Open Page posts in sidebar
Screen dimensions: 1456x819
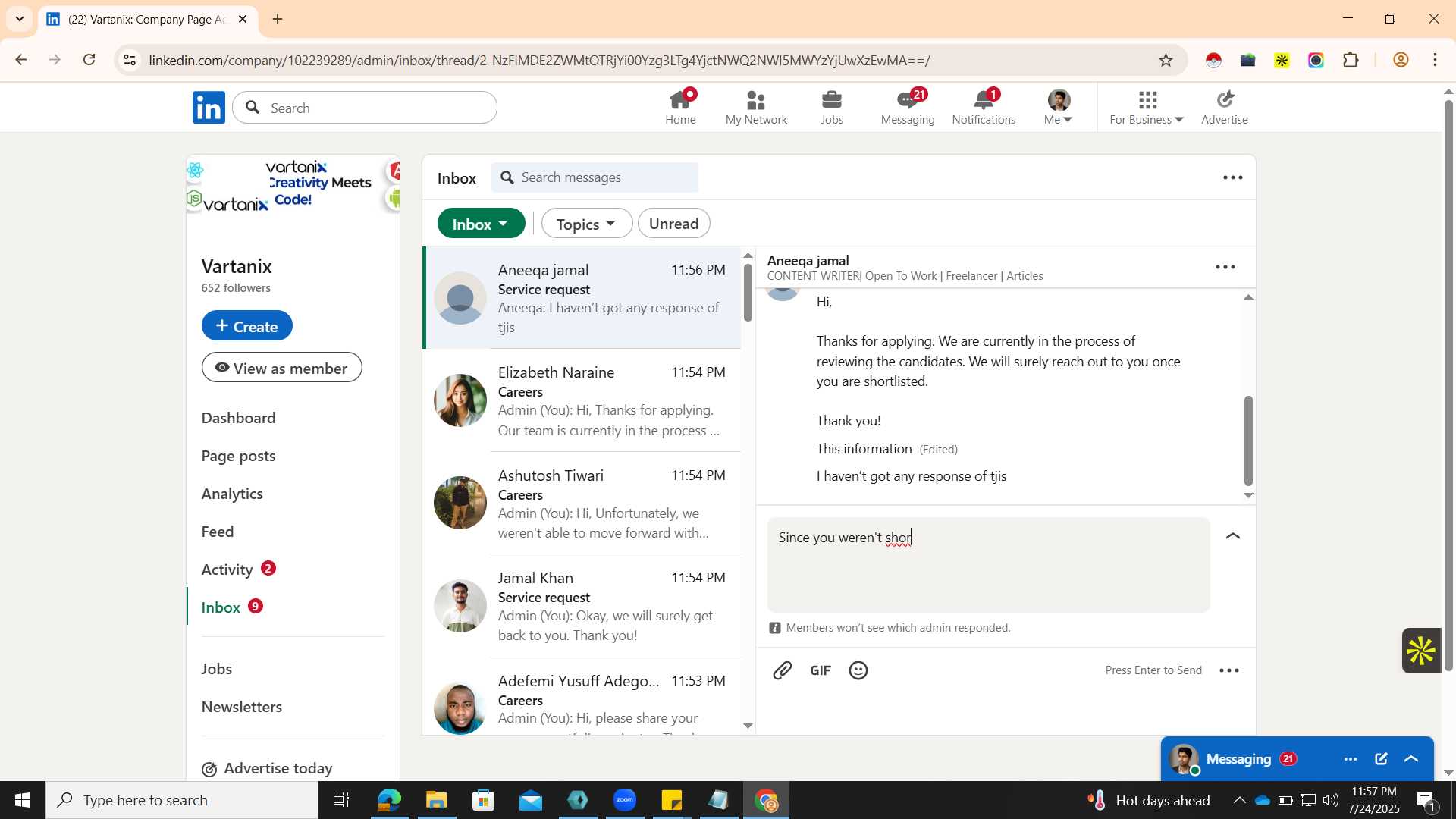coord(238,457)
